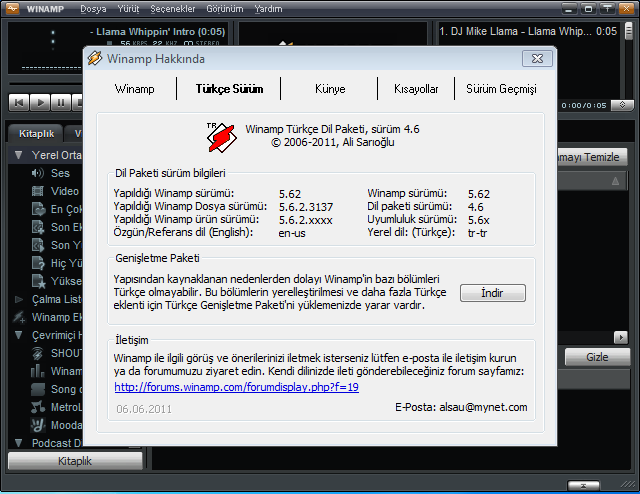Click the column sort arrow under Temizle
This screenshot has height=494, width=640.
[615, 181]
